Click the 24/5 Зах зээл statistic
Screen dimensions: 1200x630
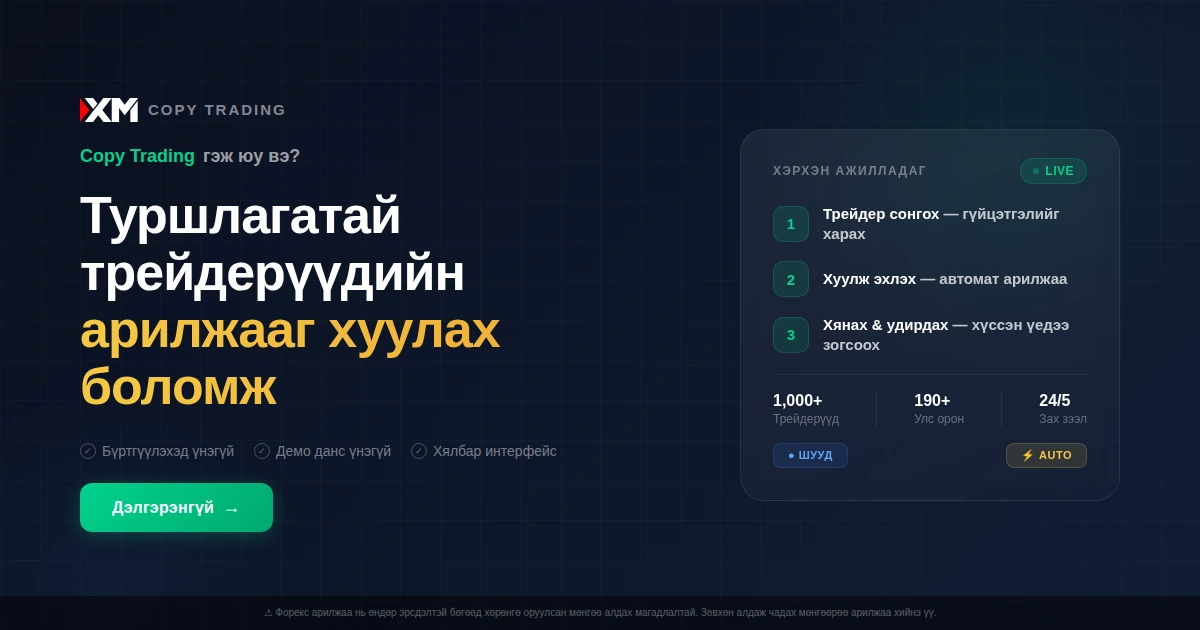[1063, 409]
